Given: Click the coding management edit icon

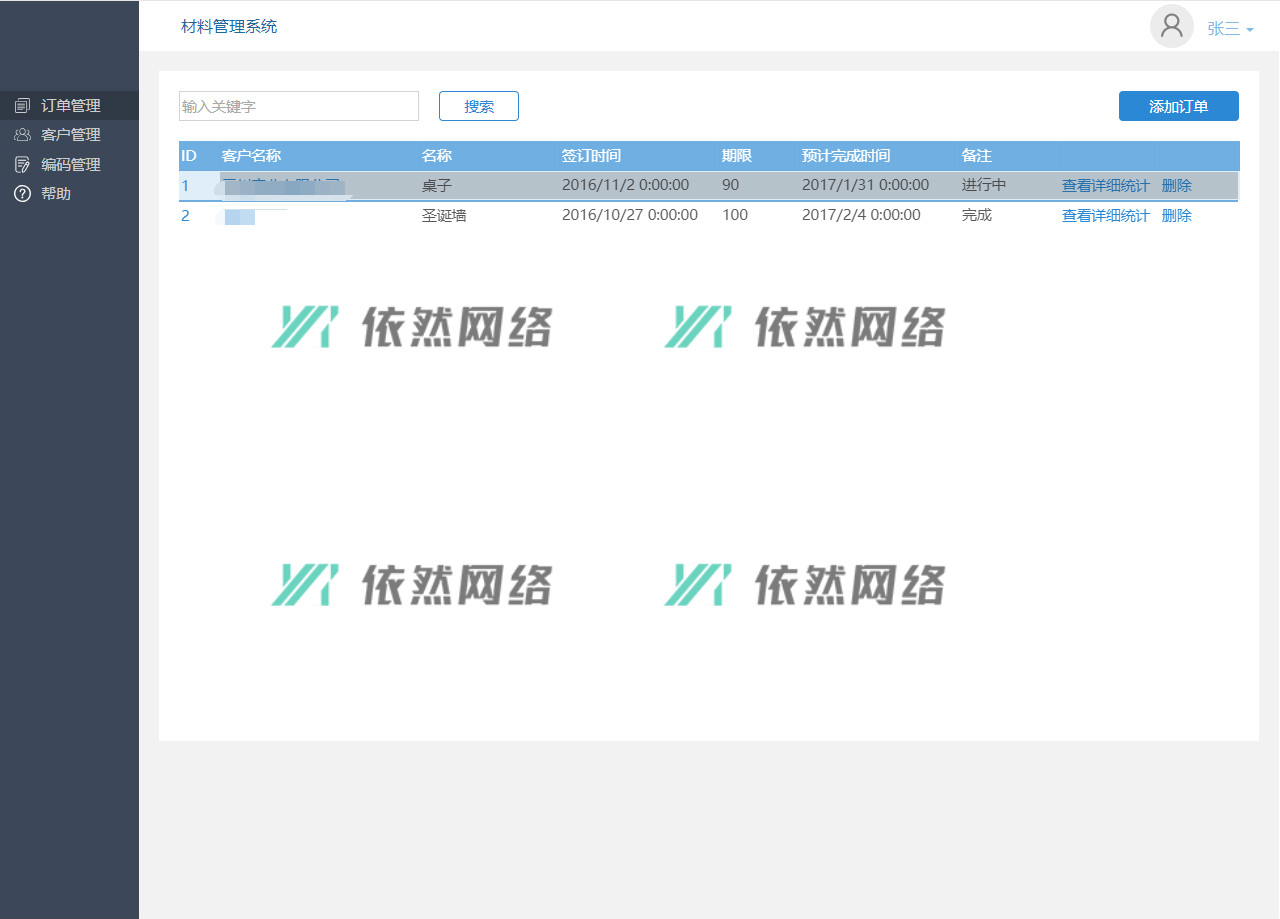Looking at the screenshot, I should [22, 165].
